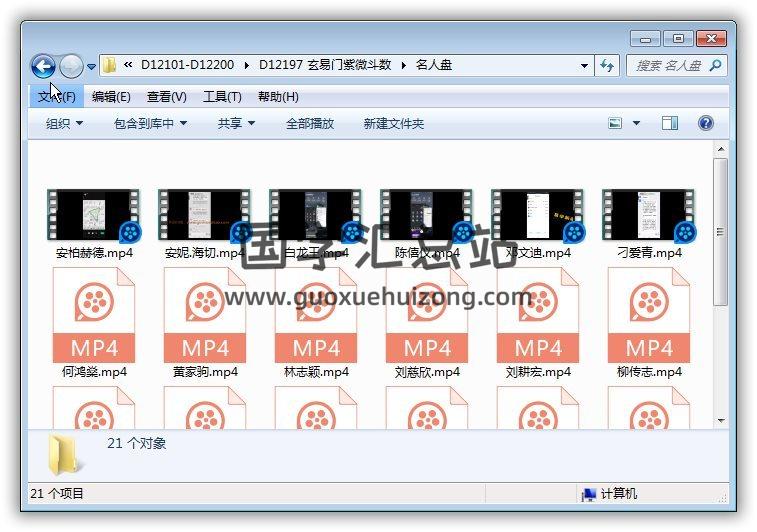Open the view options dropdown arrow
The height and width of the screenshot is (532, 757).
[636, 123]
